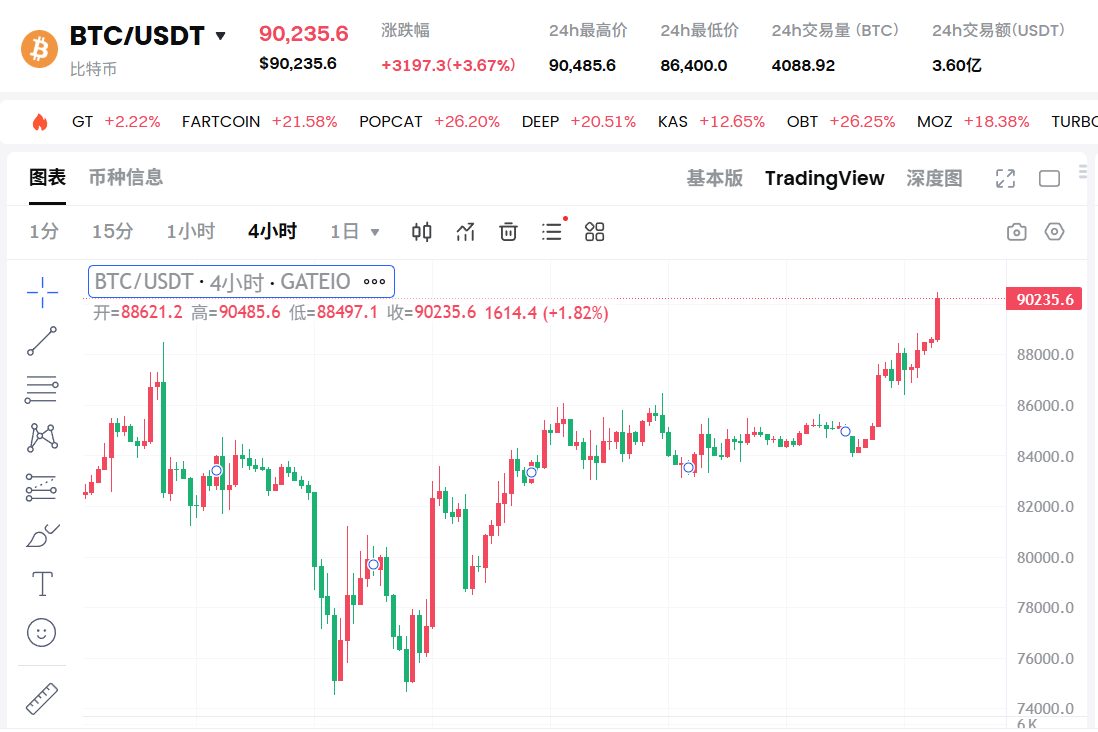This screenshot has height=732, width=1098.
Task: Open OBT ticker in trending bar
Action: (841, 122)
